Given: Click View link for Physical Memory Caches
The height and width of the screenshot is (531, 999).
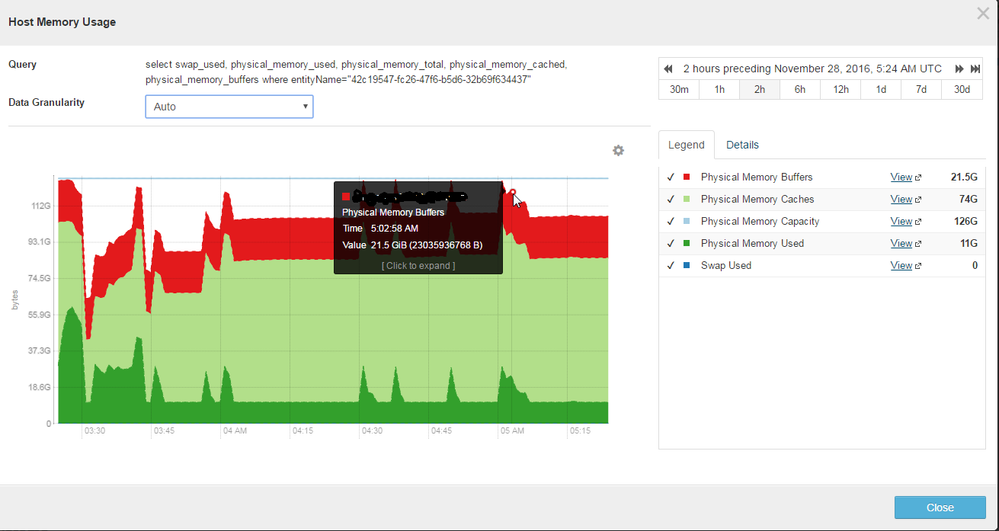Looking at the screenshot, I should [901, 200].
